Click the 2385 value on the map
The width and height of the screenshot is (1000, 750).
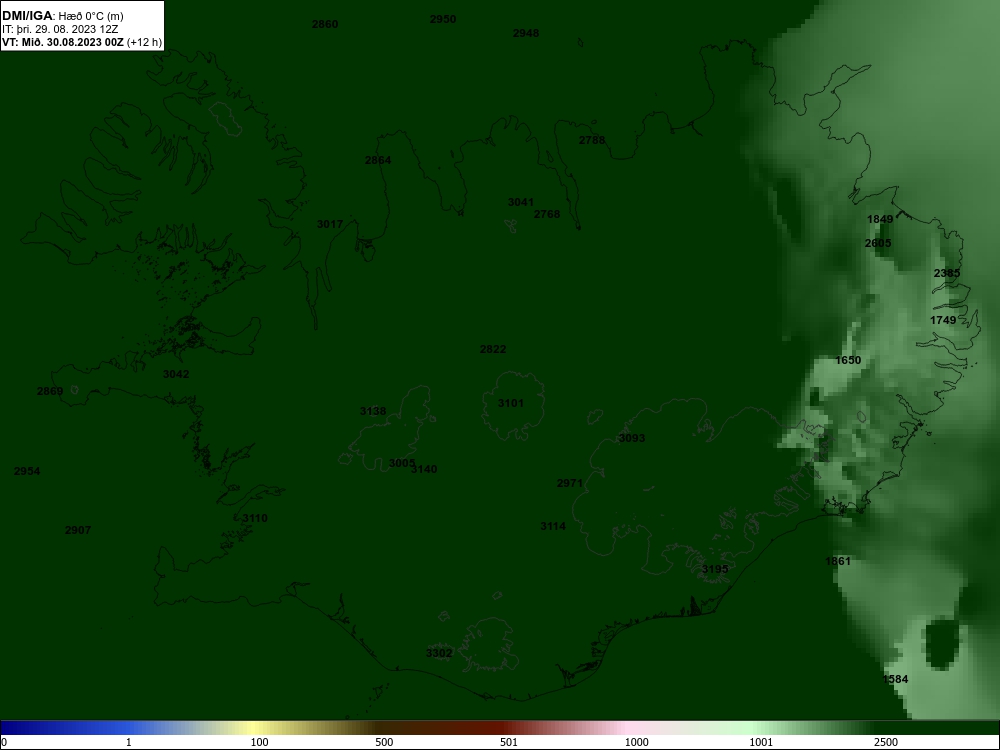coord(946,273)
